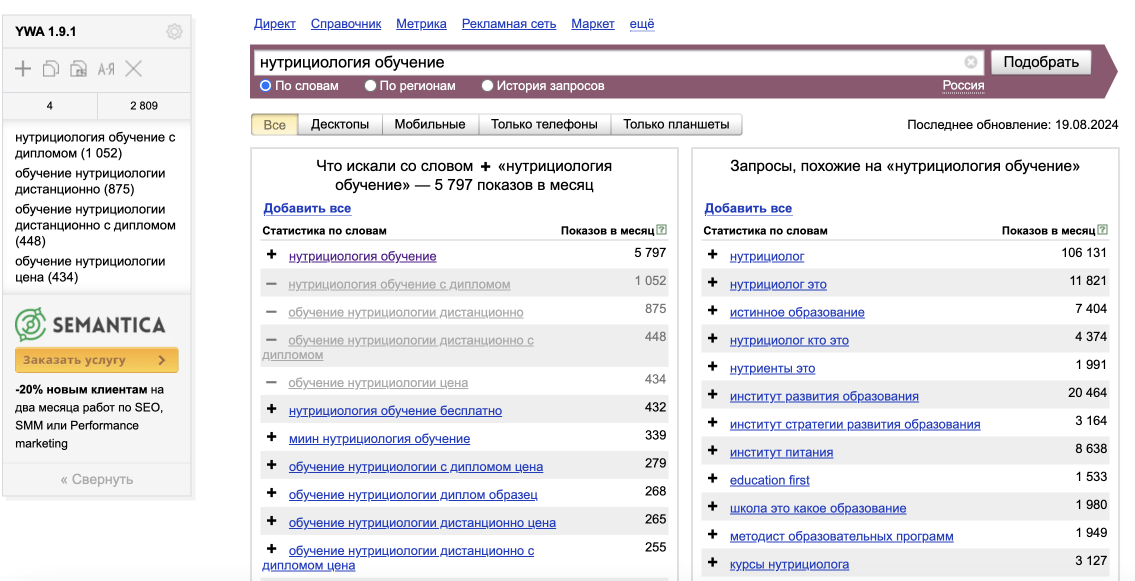The image size is (1135, 581).
Task: Switch to the 'Мобильные' tab
Action: point(430,124)
